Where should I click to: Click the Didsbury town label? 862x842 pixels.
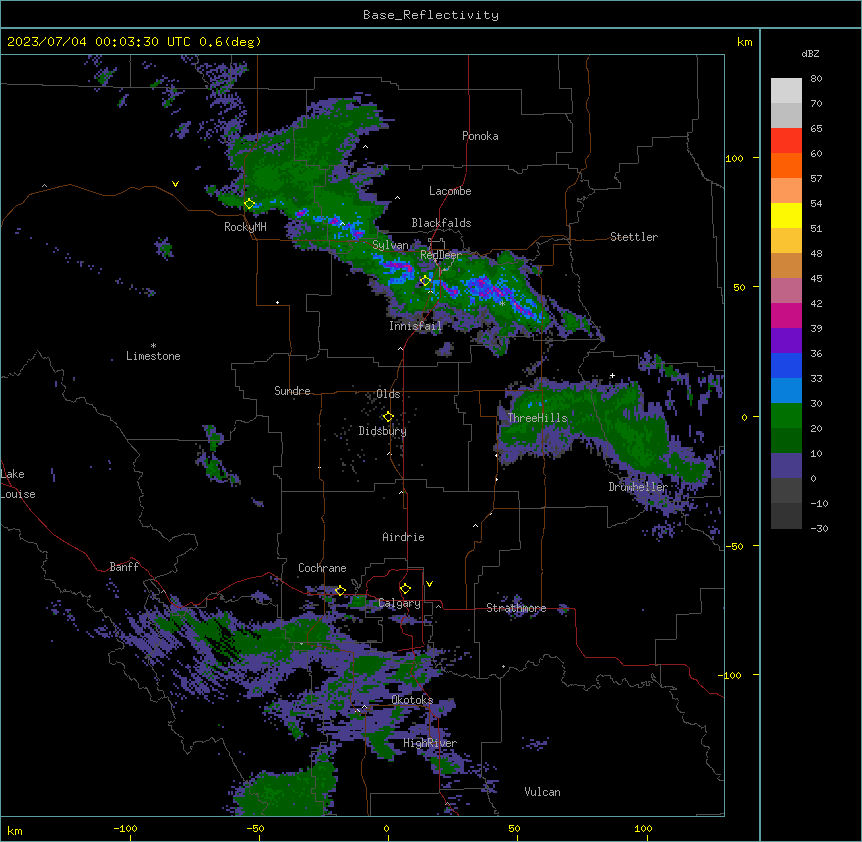tap(383, 431)
